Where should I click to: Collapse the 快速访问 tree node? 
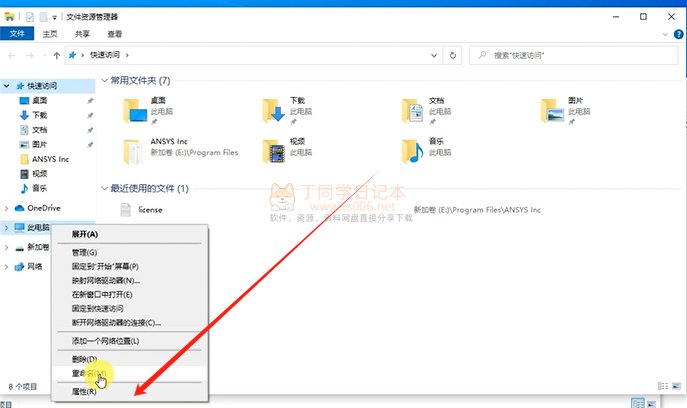(x=6, y=86)
